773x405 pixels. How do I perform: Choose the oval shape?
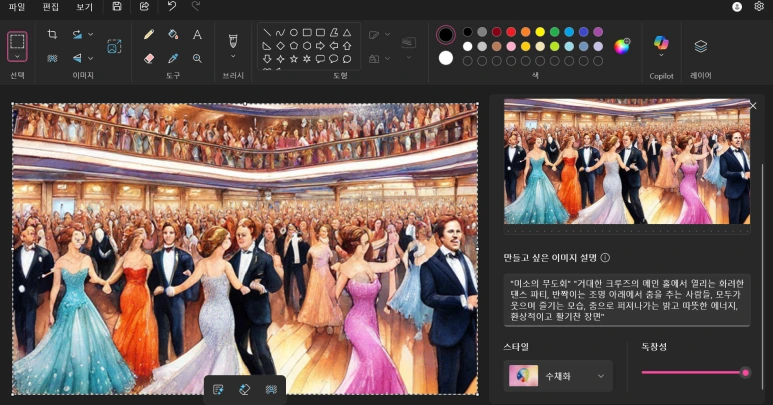[293, 33]
